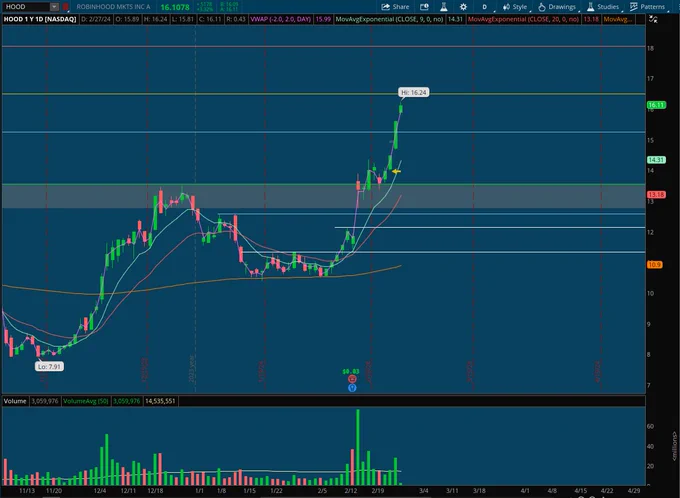Click the orange 10.9 price axis tag

tap(654, 265)
